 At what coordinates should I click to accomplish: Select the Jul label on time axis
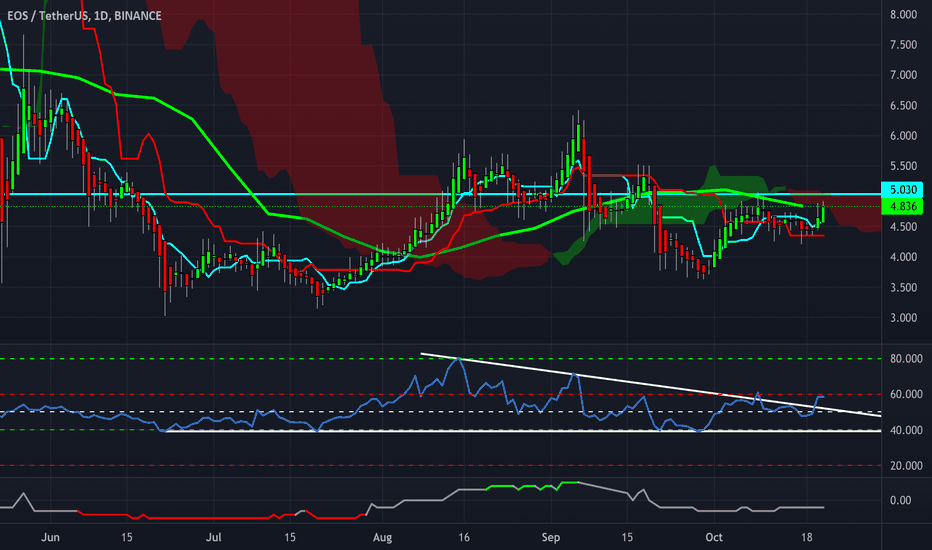pyautogui.click(x=213, y=538)
